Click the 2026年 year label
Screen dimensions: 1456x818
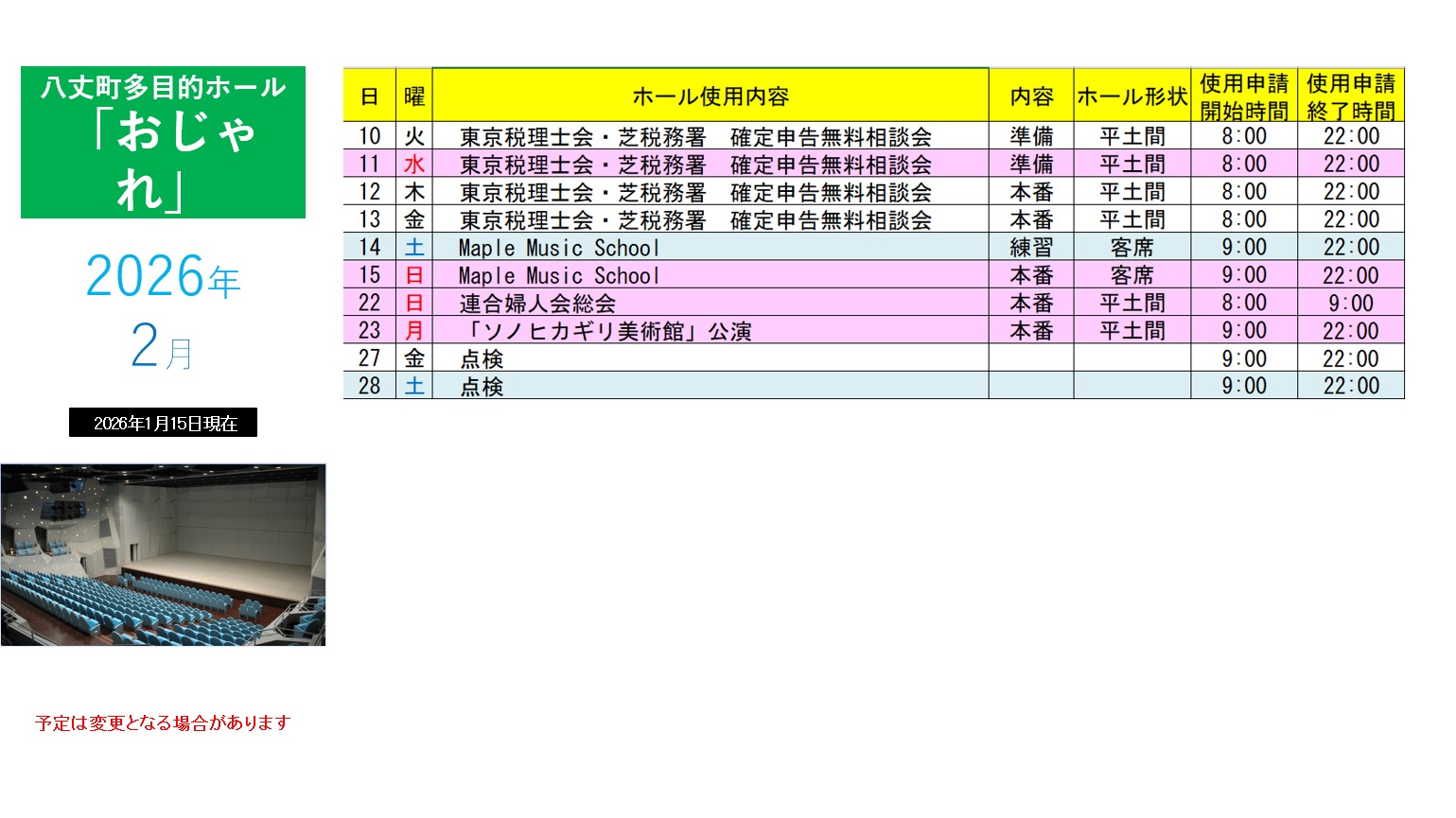[163, 277]
